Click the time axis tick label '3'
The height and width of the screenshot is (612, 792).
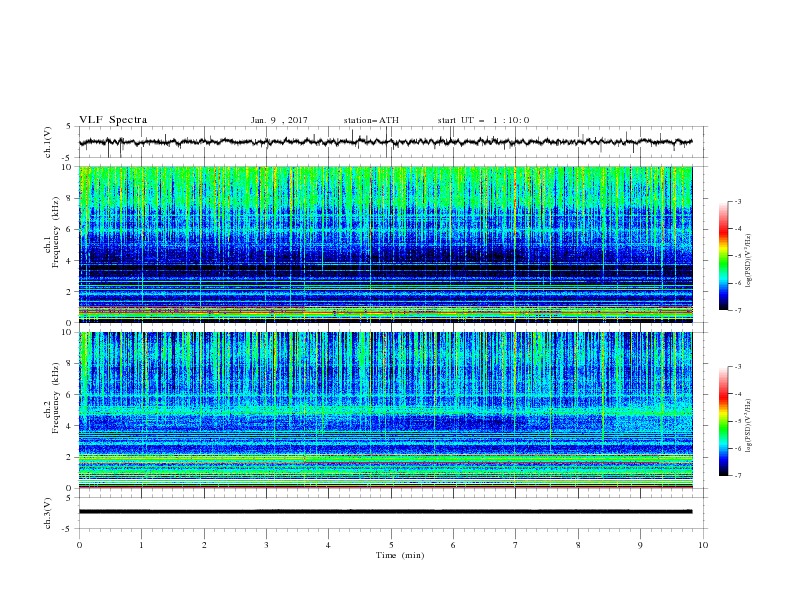click(x=266, y=545)
